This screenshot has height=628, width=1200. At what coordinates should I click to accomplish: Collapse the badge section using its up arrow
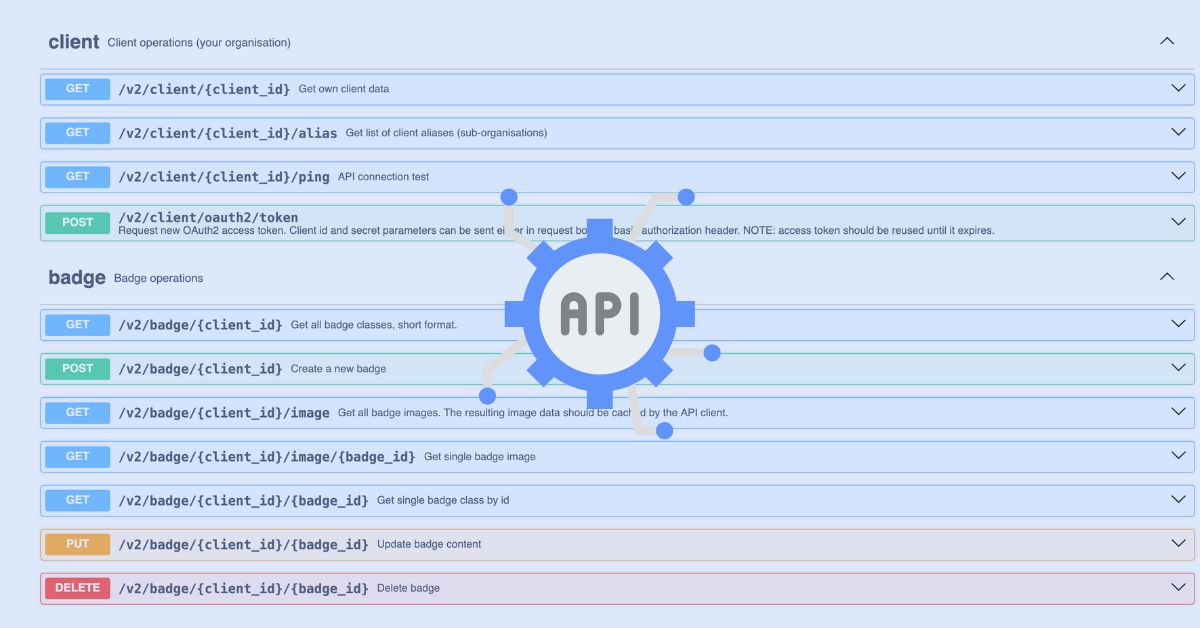[1166, 276]
